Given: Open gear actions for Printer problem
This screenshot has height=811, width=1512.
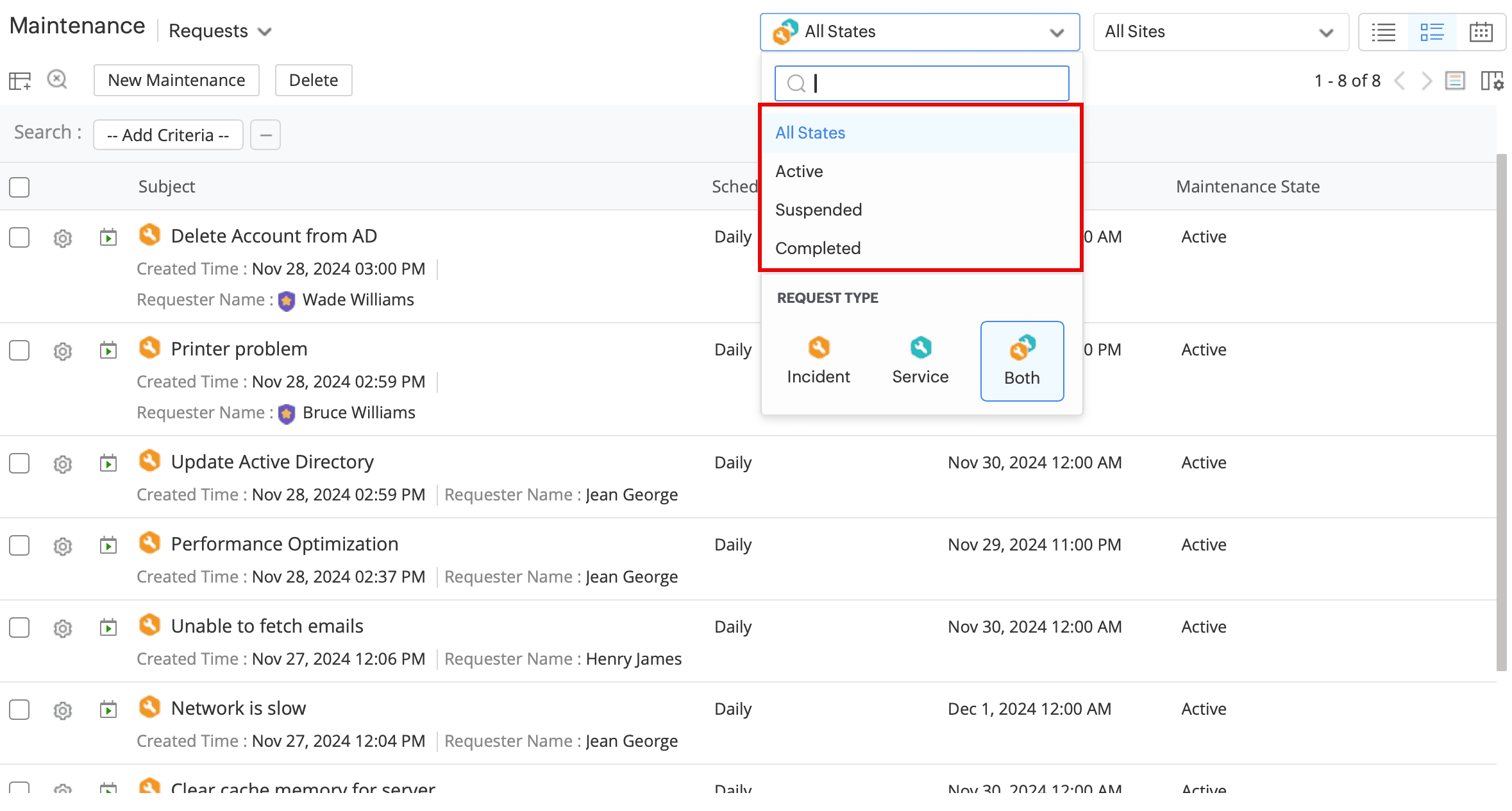Looking at the screenshot, I should [62, 351].
